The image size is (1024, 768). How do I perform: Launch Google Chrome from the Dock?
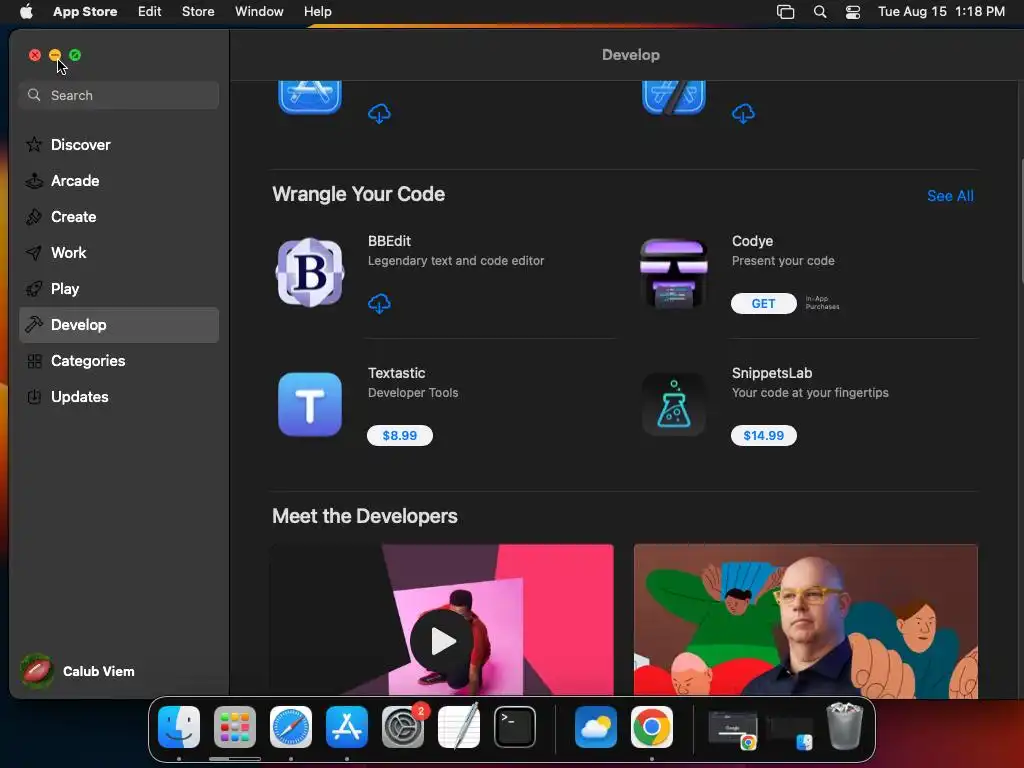click(x=652, y=727)
